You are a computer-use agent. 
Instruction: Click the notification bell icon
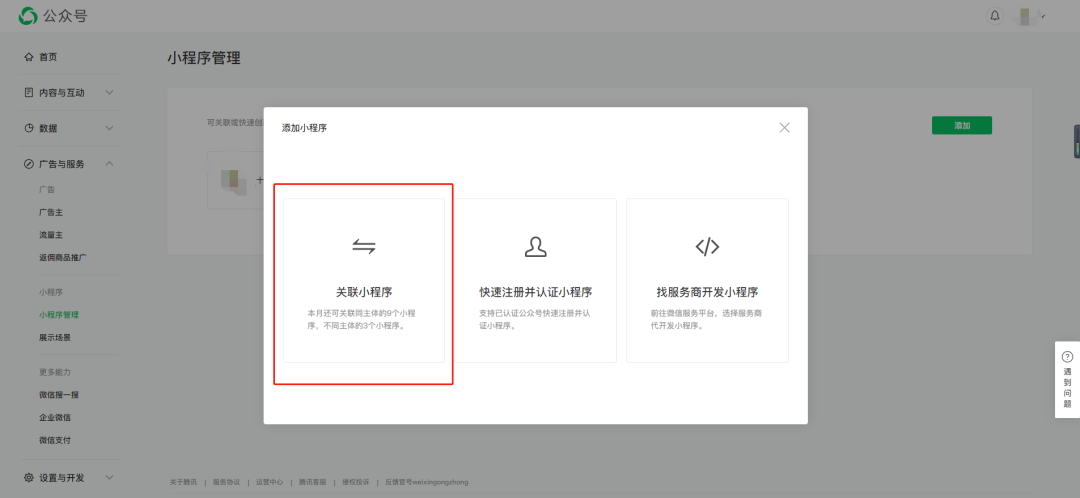tap(995, 15)
